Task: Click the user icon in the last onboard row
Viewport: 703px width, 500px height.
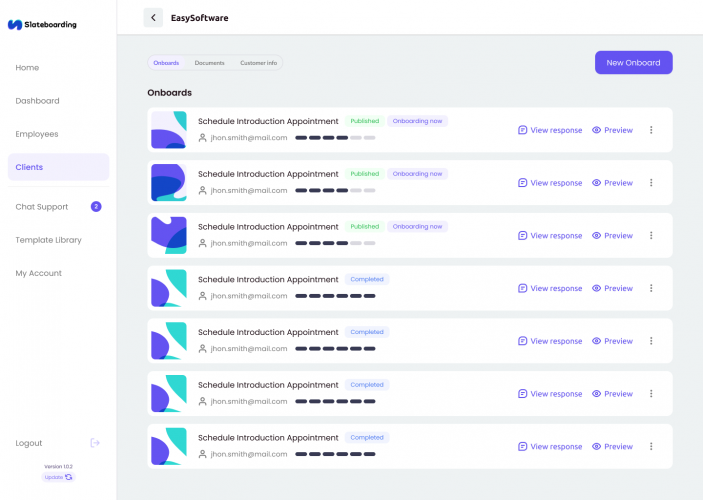Action: (203, 454)
